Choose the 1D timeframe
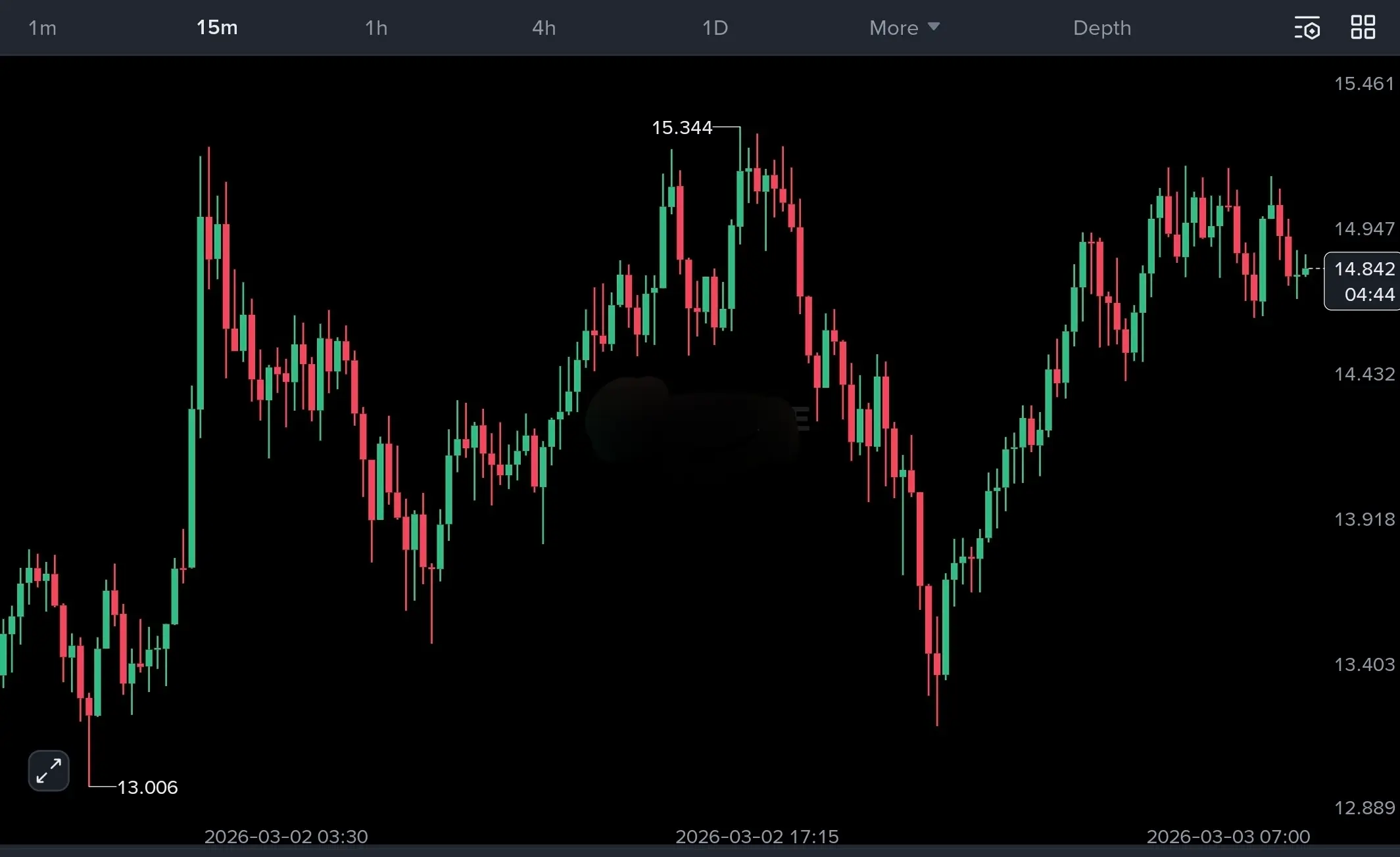This screenshot has height=857, width=1400. 715,28
